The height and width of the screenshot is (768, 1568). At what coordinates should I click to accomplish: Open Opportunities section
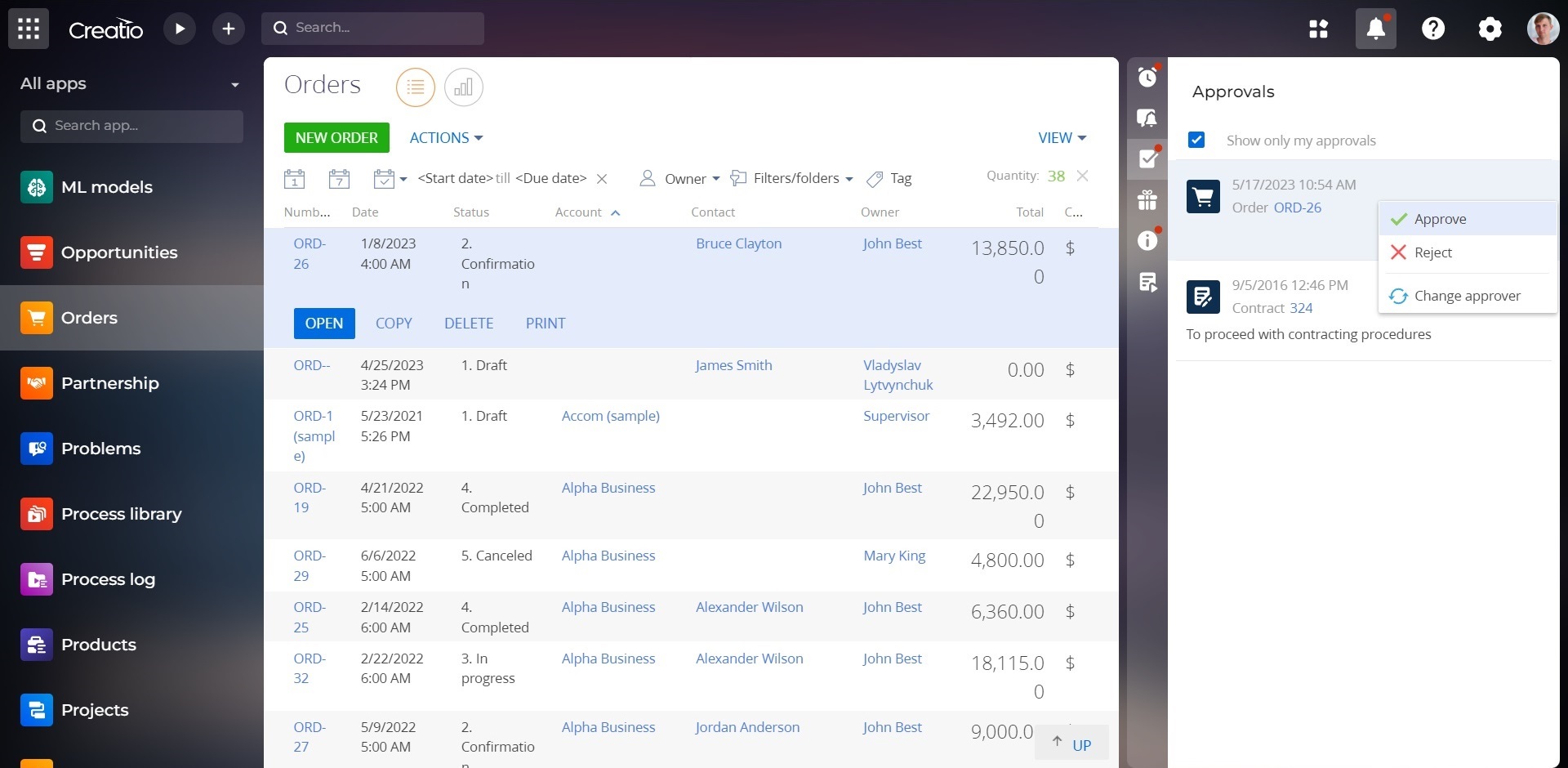[x=131, y=252]
